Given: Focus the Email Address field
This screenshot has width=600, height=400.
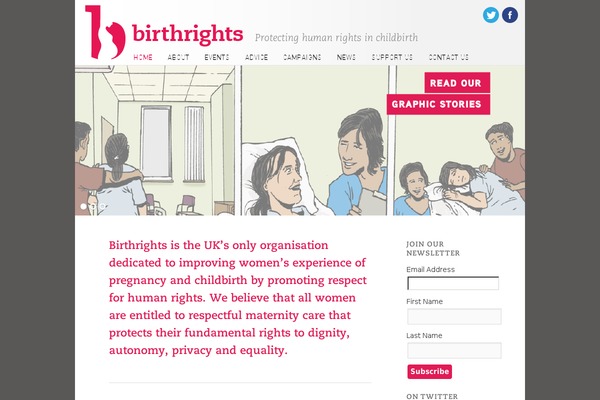Looking at the screenshot, I should pos(454,284).
